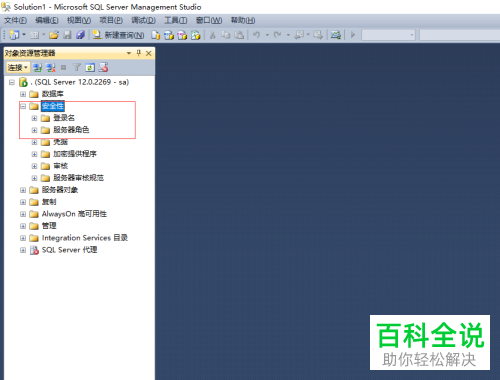Open the 编辑(E) menu

pyautogui.click(x=47, y=20)
